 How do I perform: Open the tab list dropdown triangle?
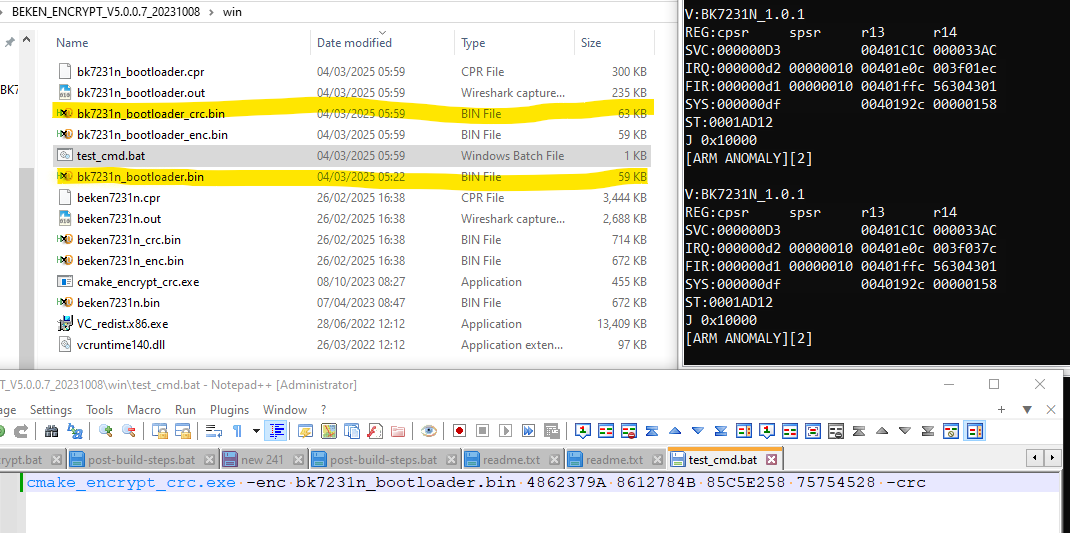click(1026, 409)
